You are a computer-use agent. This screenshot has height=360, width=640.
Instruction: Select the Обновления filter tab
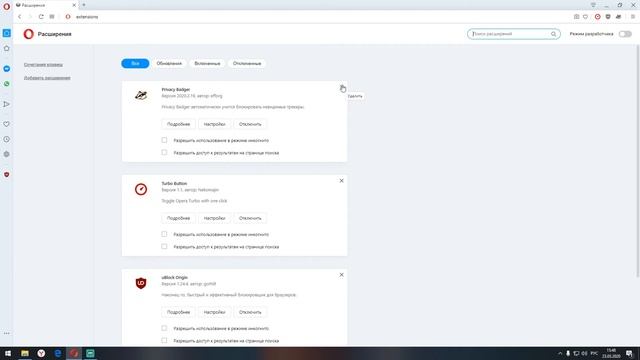(x=169, y=63)
